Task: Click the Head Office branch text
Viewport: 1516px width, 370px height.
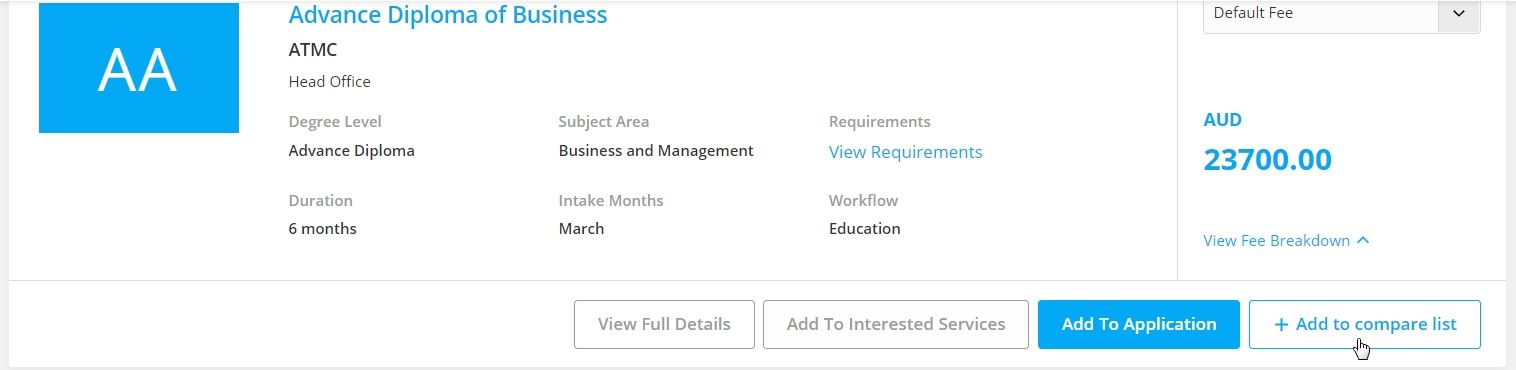Action: click(329, 82)
